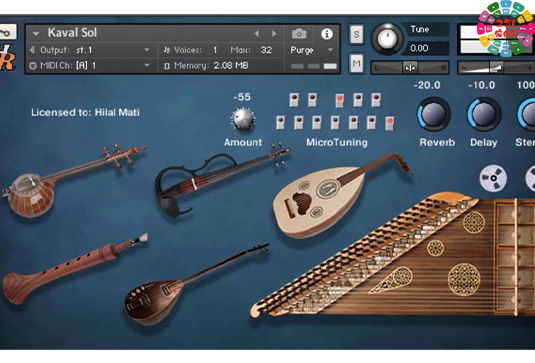This screenshot has width=535, height=363.
Task: Toggle the lit third top-row MicroTuning switch
Action: click(339, 101)
